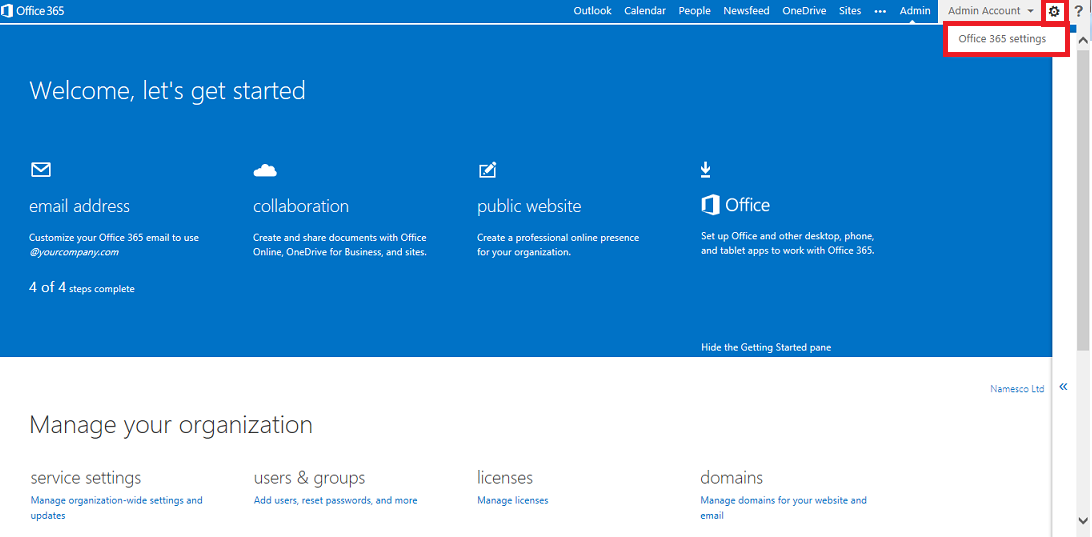This screenshot has width=1092, height=537.
Task: Open OneDrive in top navigation
Action: (804, 10)
